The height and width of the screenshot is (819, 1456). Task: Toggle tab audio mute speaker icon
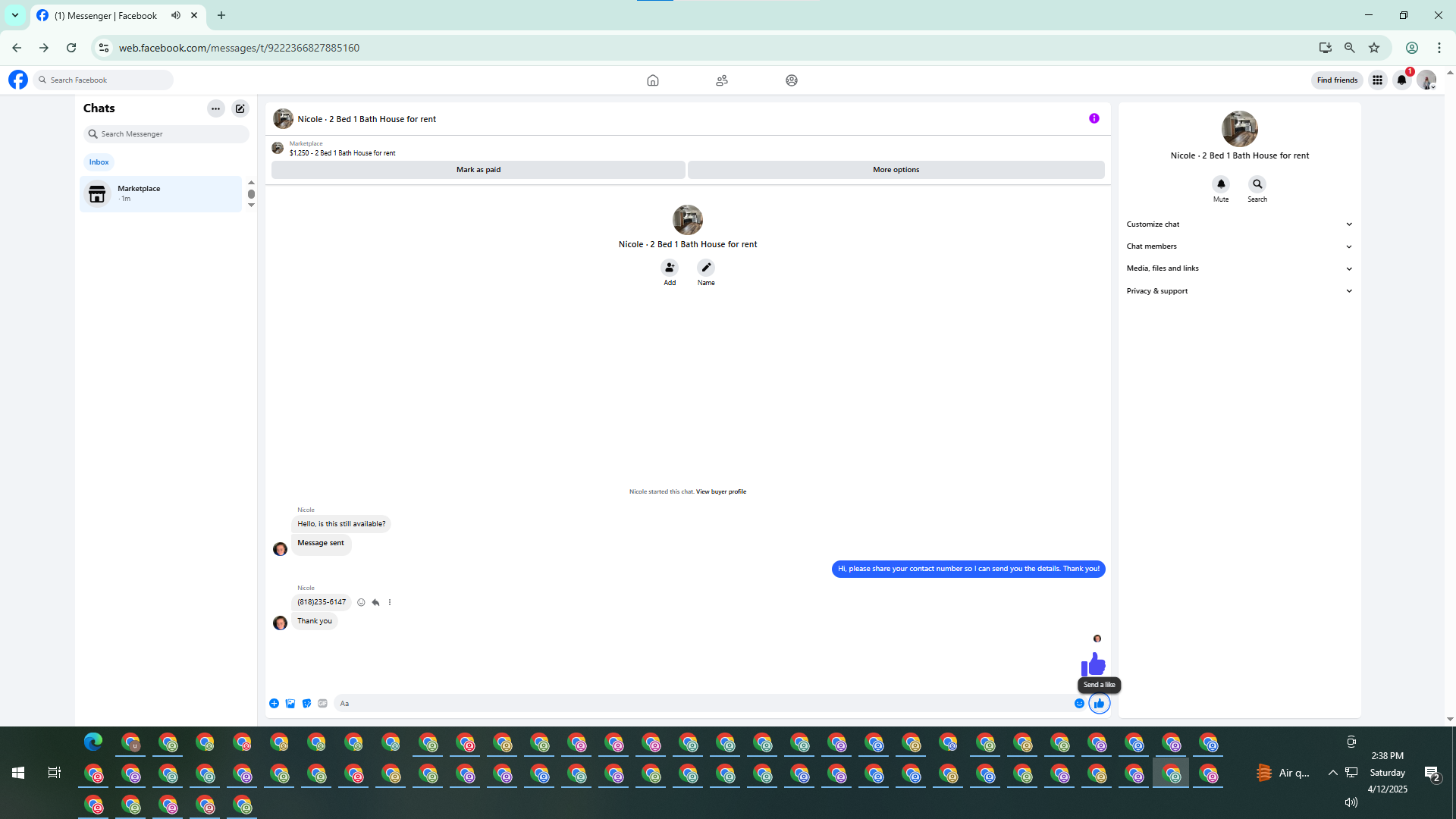[176, 15]
